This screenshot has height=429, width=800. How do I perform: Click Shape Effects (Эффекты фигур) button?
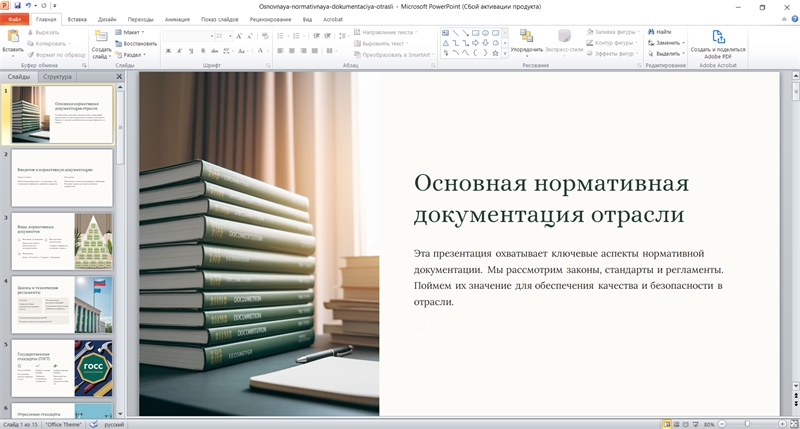click(611, 53)
